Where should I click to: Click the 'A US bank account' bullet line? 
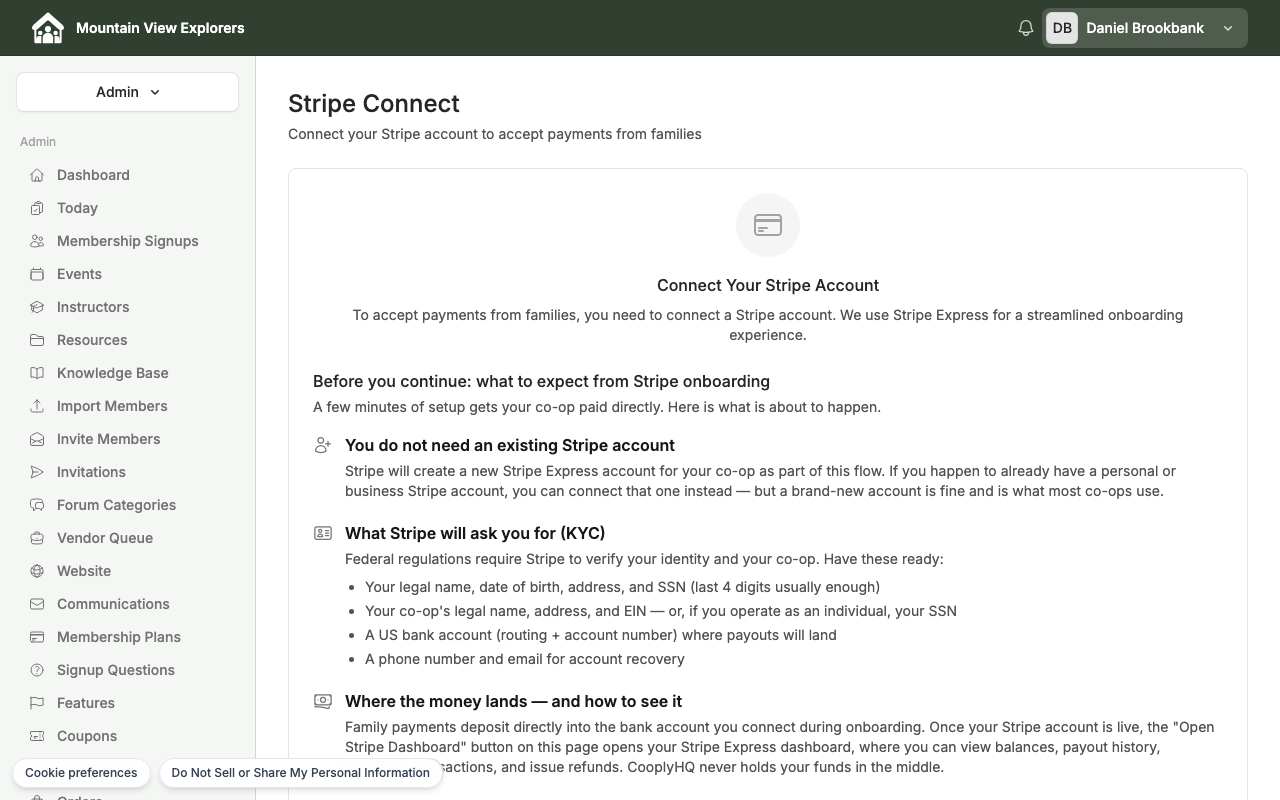point(601,635)
